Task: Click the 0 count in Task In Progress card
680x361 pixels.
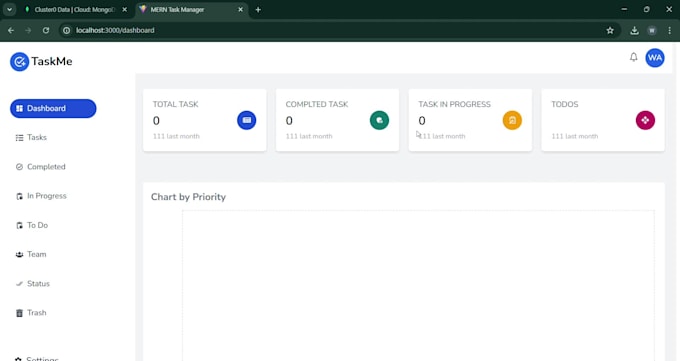Action: (422, 121)
